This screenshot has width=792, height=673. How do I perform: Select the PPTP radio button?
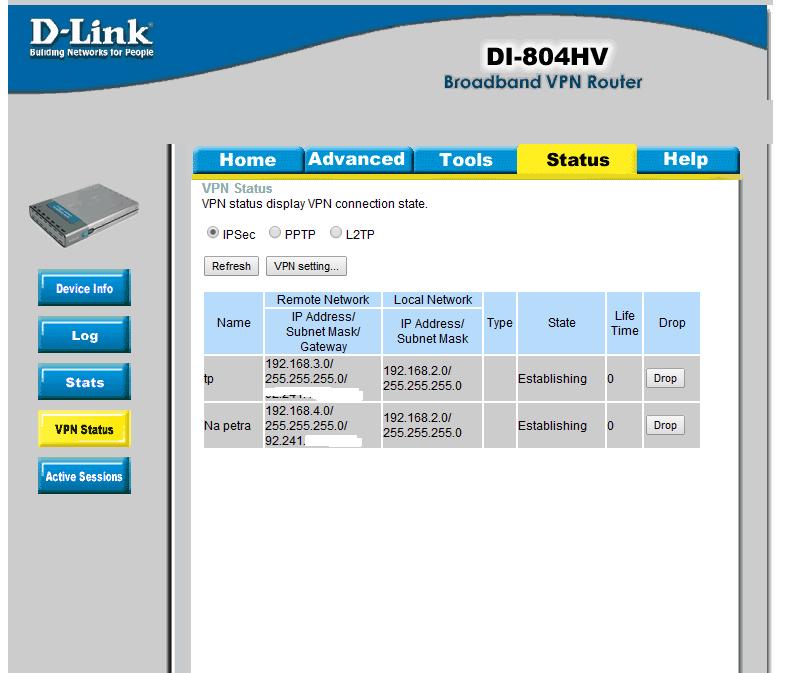(x=275, y=232)
